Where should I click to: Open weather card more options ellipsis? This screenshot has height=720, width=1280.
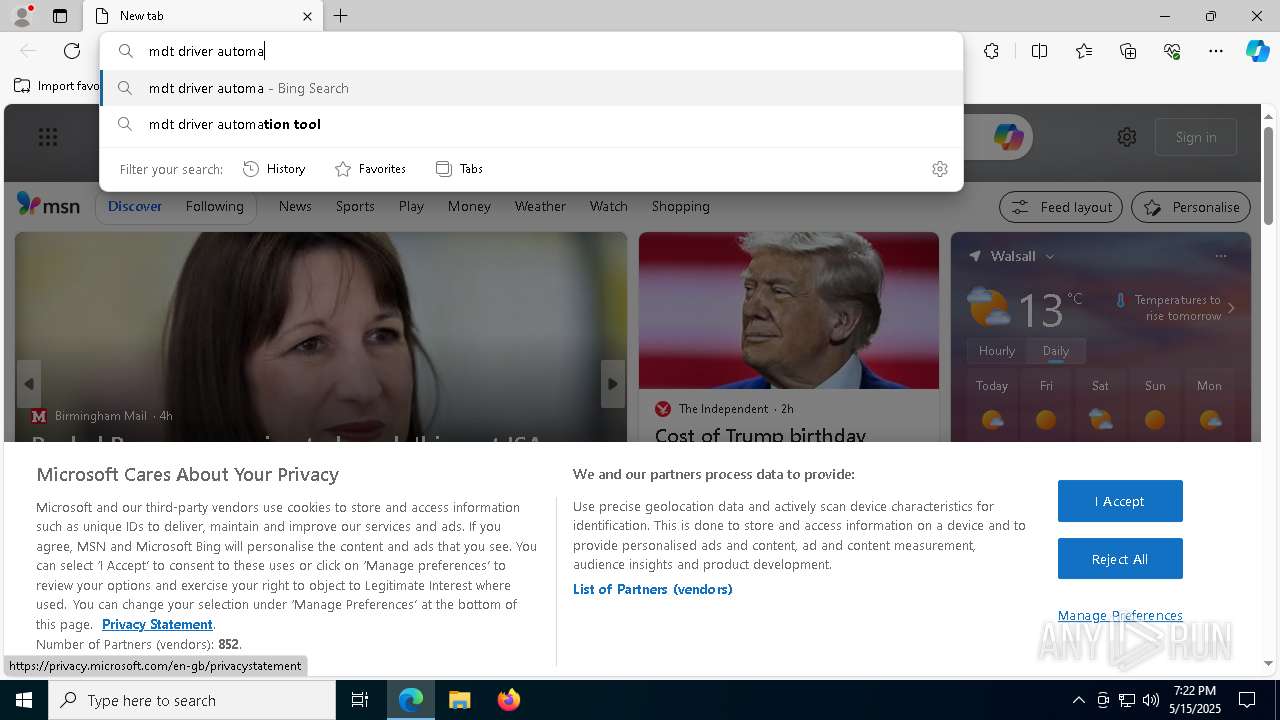click(x=1221, y=256)
